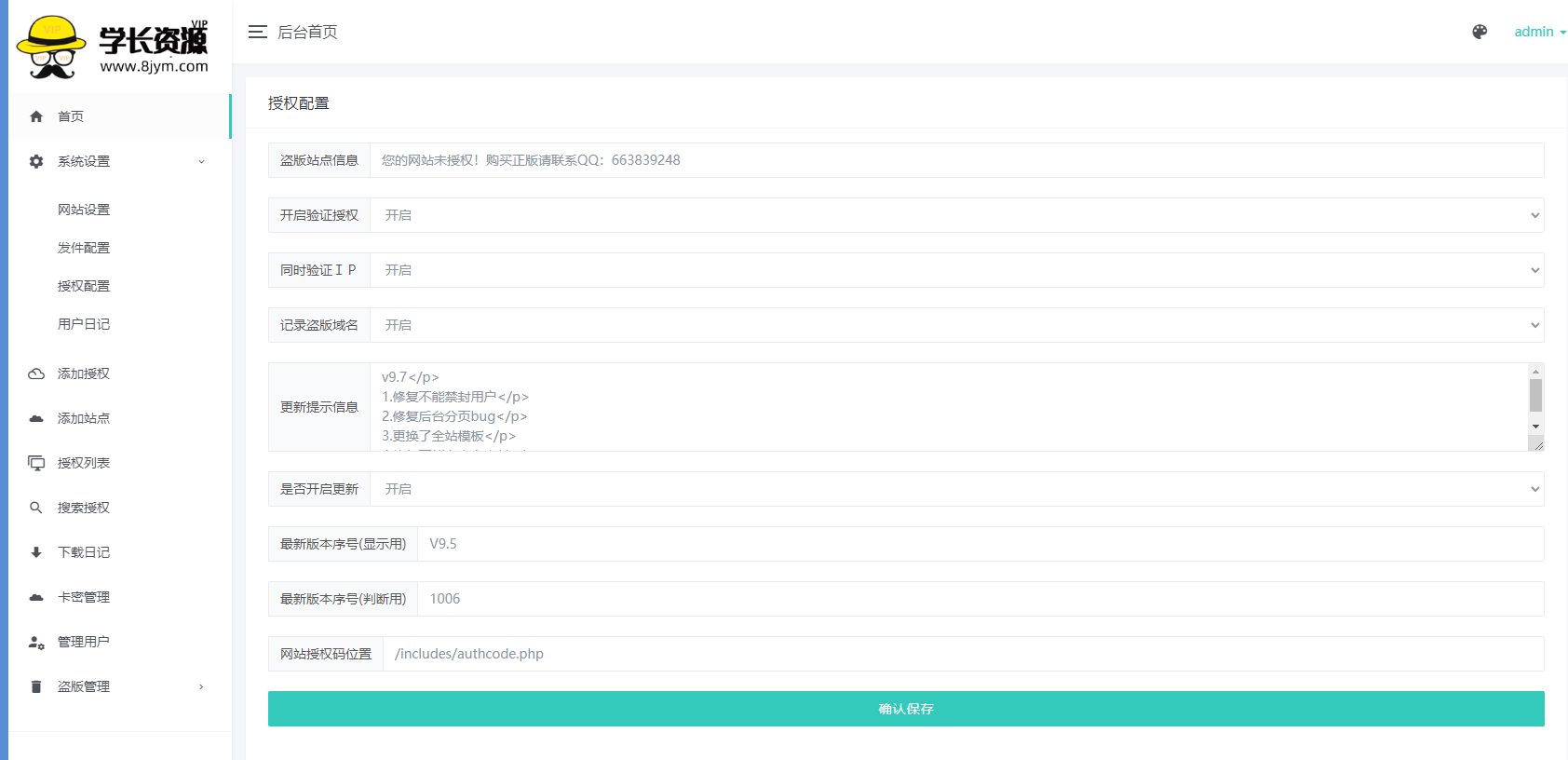Select 发件配置 menu item

coord(84,248)
